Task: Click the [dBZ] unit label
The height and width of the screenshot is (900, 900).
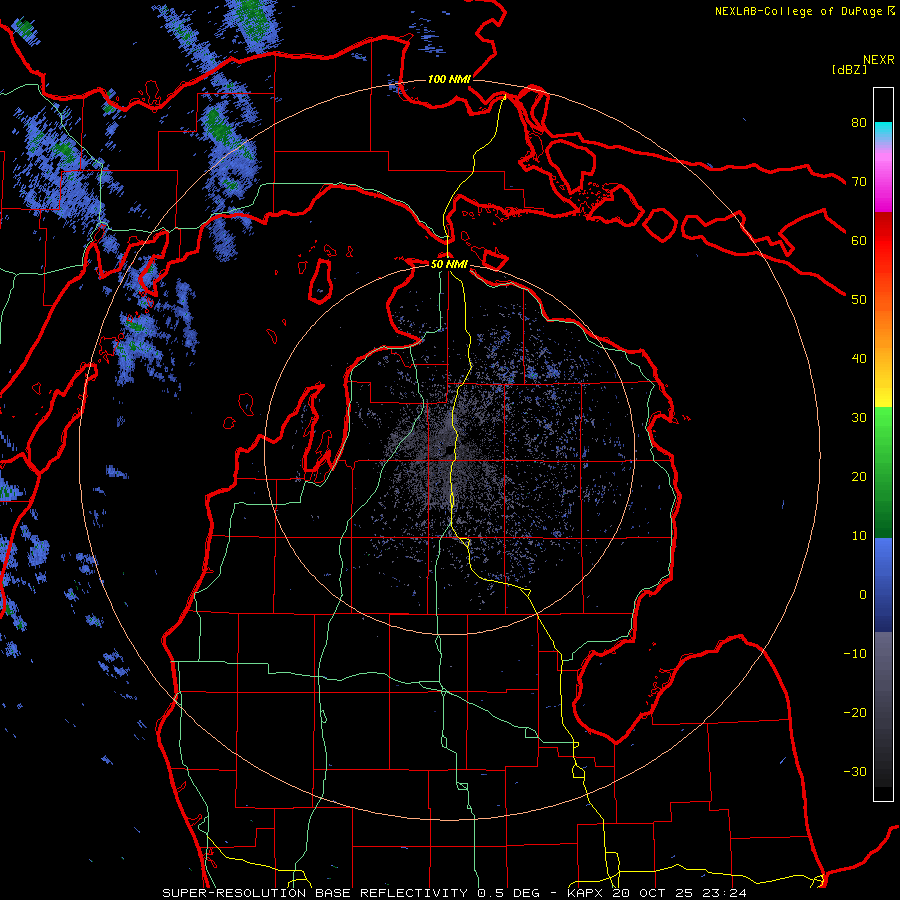Action: (x=849, y=69)
